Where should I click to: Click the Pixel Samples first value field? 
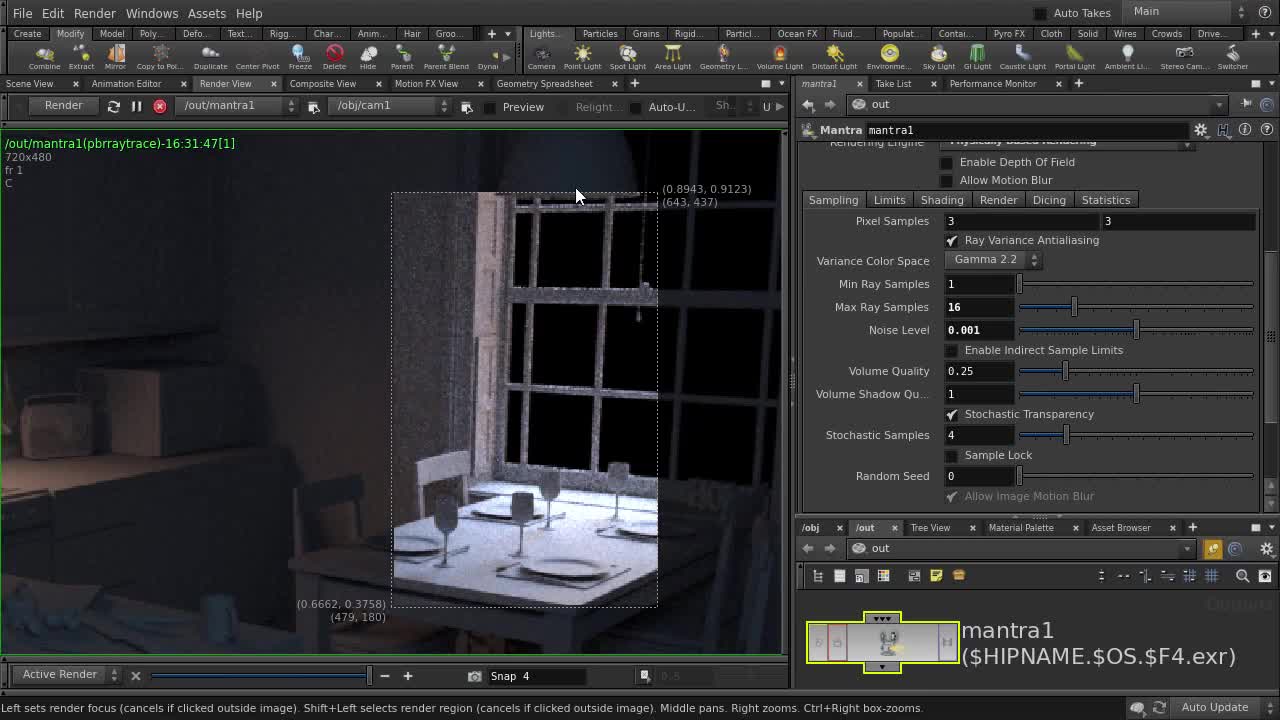(1021, 221)
